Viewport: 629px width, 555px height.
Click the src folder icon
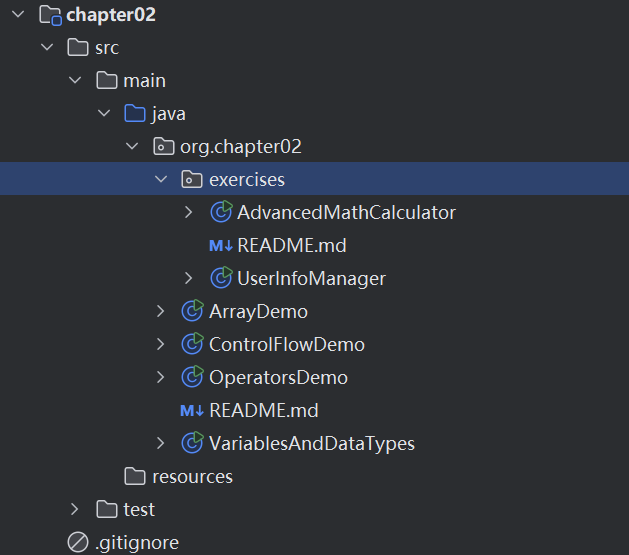pos(78,47)
